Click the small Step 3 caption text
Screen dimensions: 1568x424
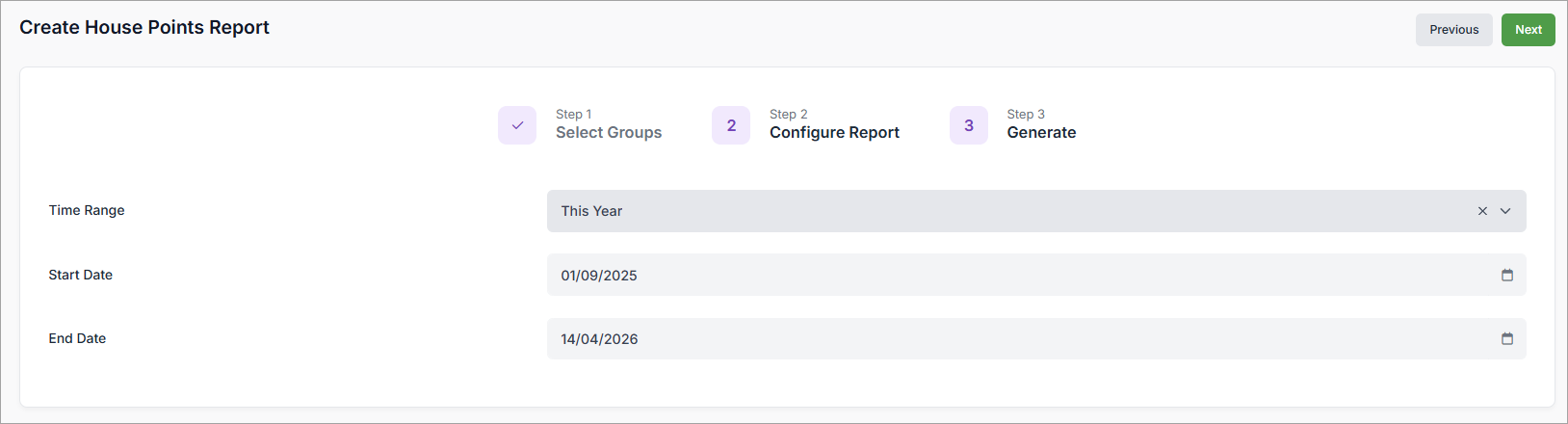coord(1026,114)
